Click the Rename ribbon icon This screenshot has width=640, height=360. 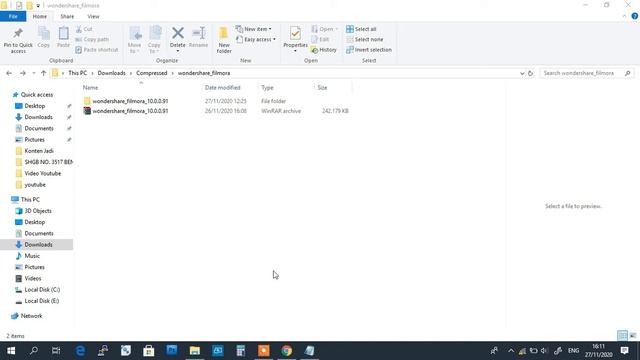pos(198,38)
